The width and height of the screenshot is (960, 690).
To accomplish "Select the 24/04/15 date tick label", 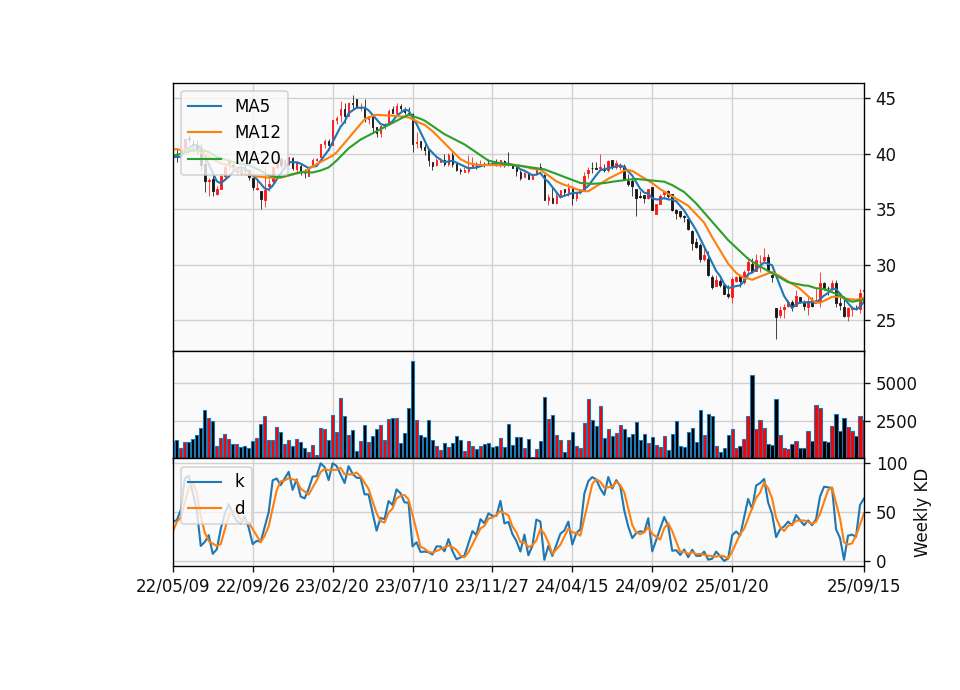I will pos(572,586).
